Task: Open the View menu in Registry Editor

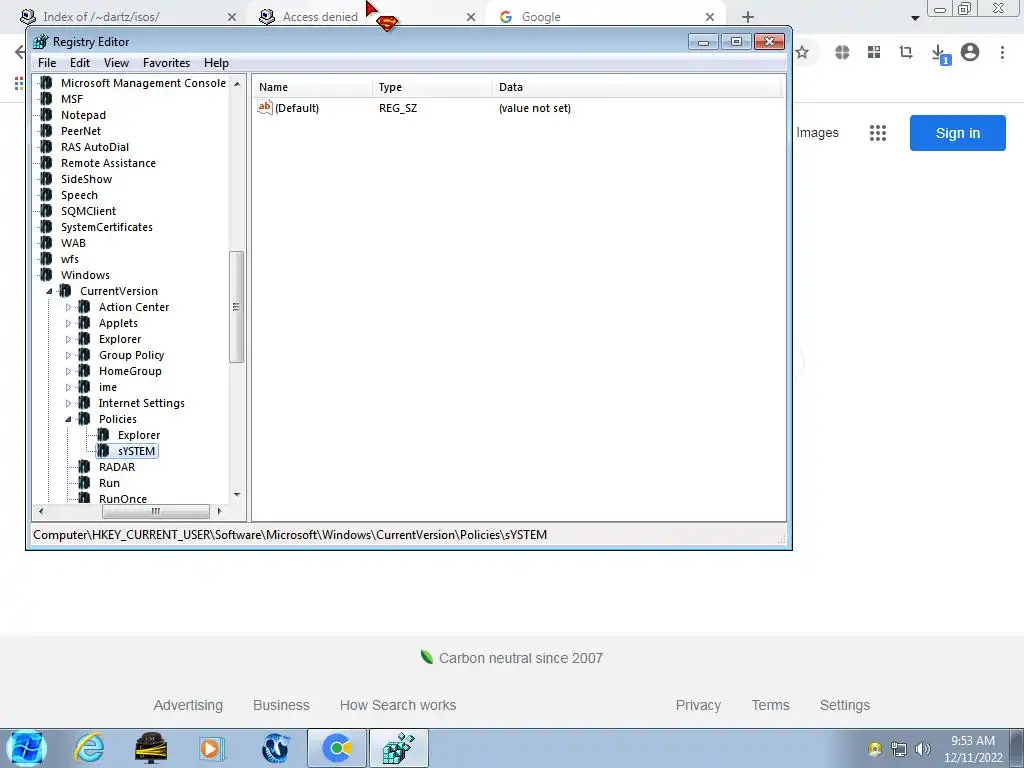Action: click(116, 63)
